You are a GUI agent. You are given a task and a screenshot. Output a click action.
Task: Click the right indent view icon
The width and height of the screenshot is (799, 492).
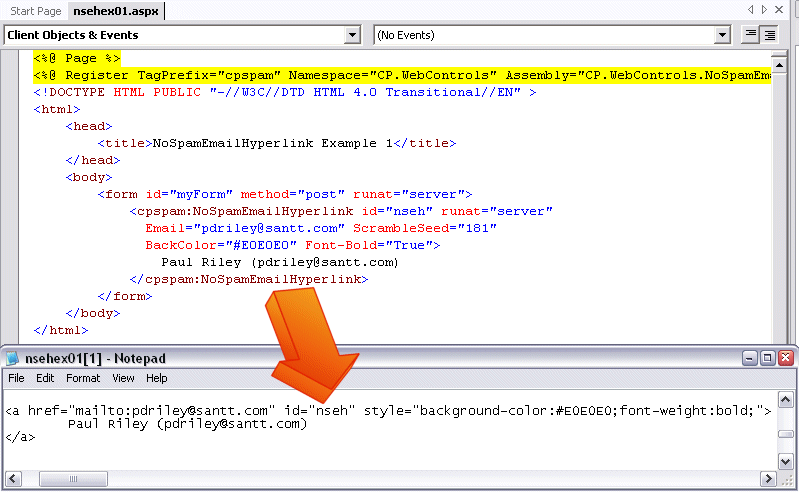(x=769, y=35)
